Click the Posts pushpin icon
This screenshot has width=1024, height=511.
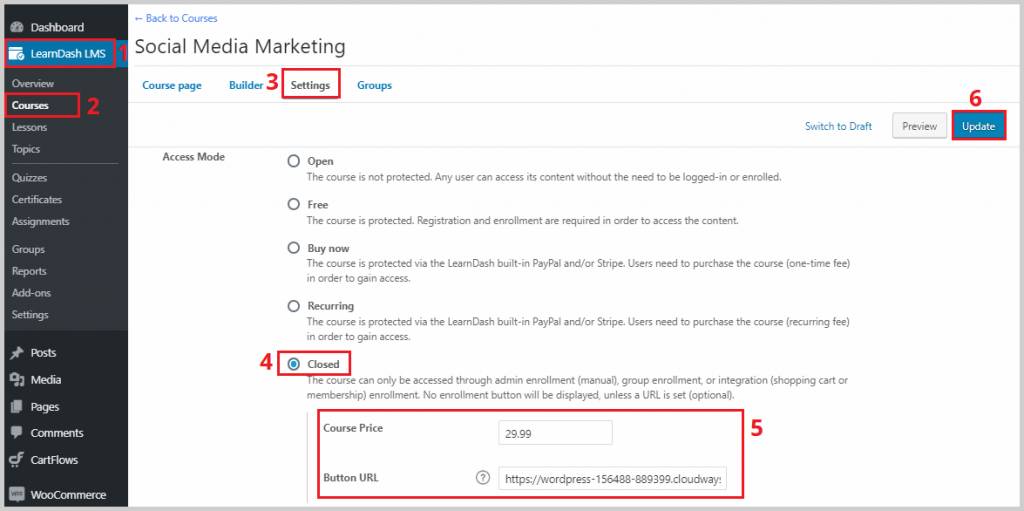click(18, 353)
